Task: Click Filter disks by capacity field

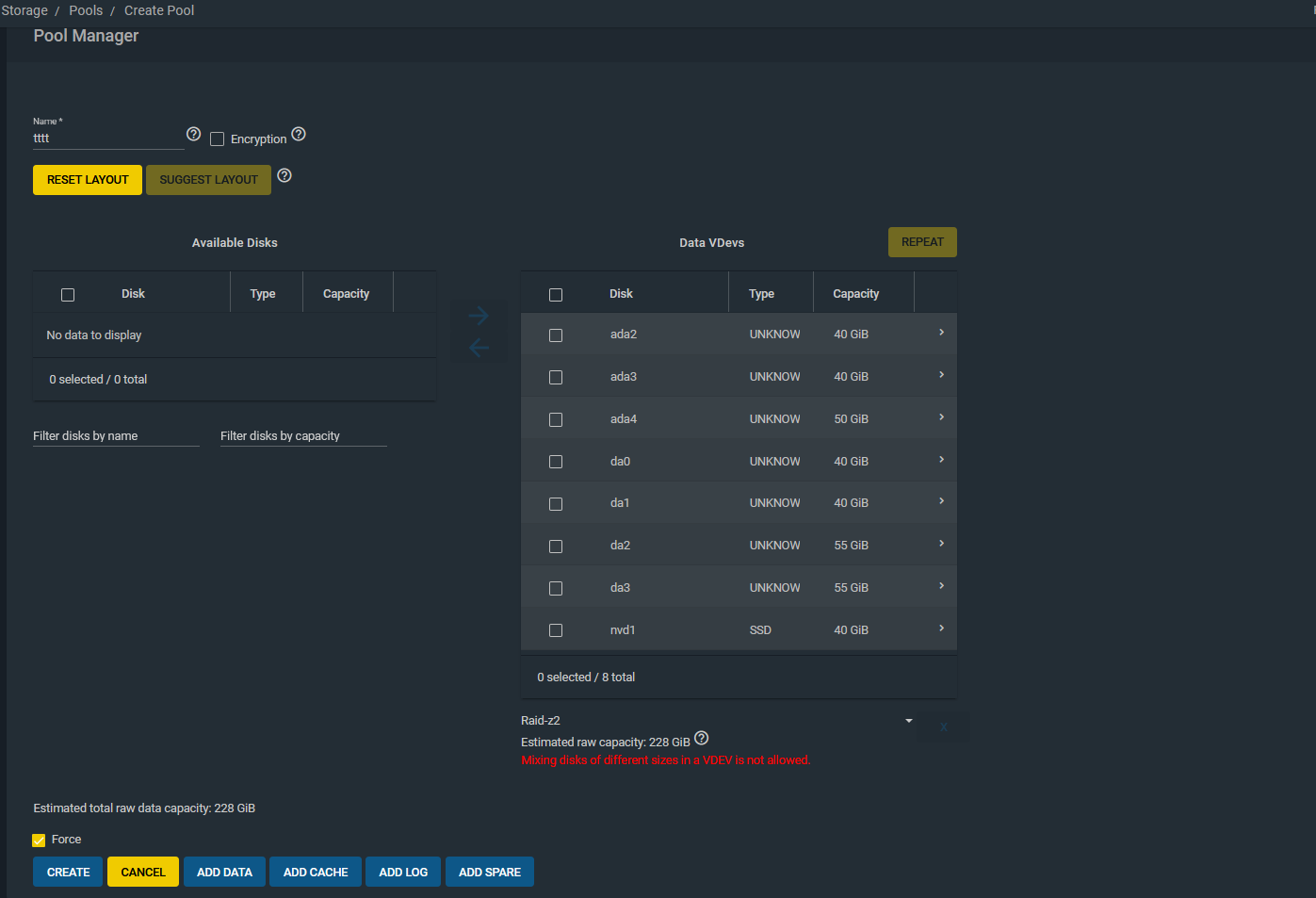Action: point(303,436)
